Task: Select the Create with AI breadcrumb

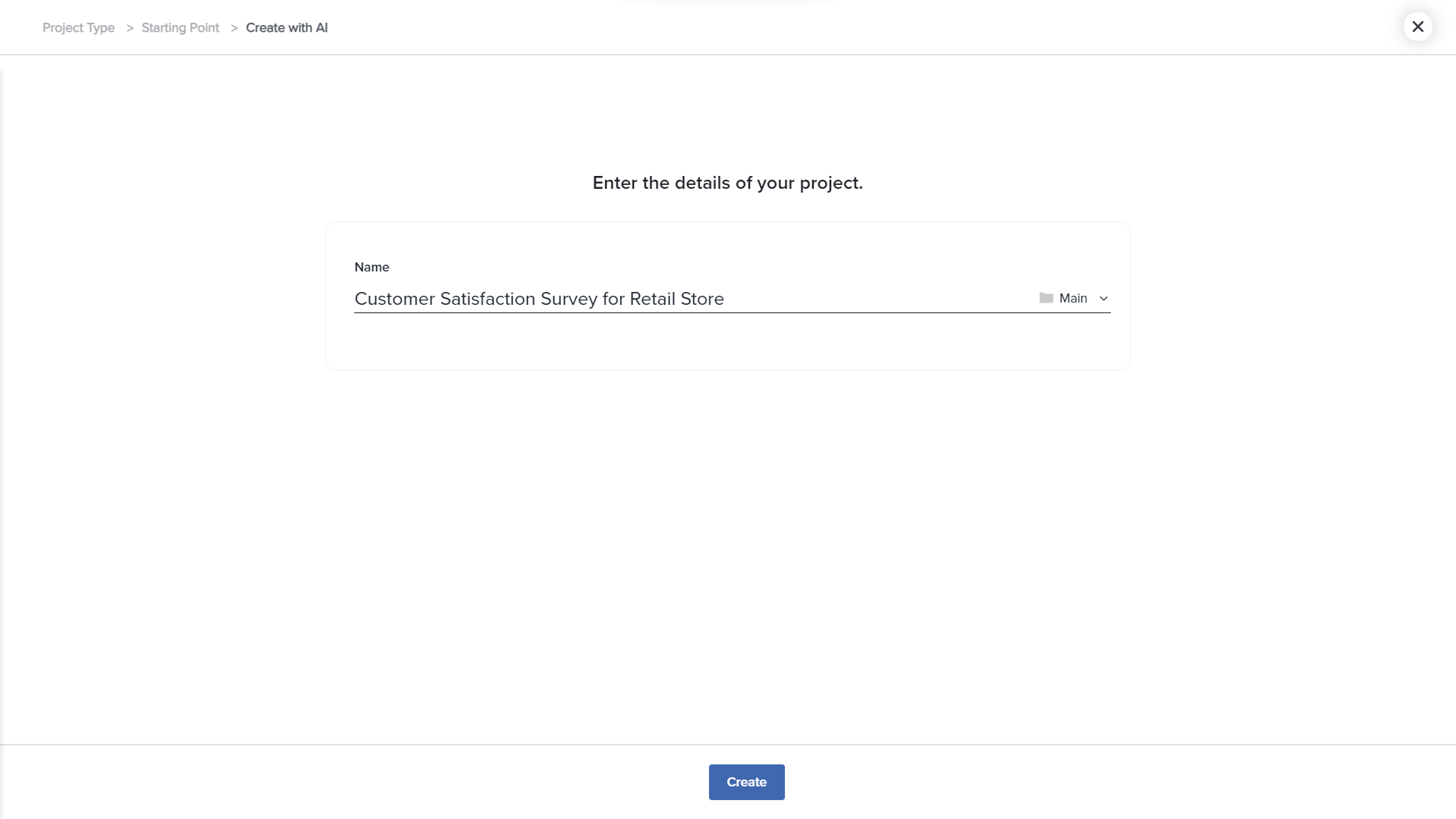Action: (x=287, y=28)
